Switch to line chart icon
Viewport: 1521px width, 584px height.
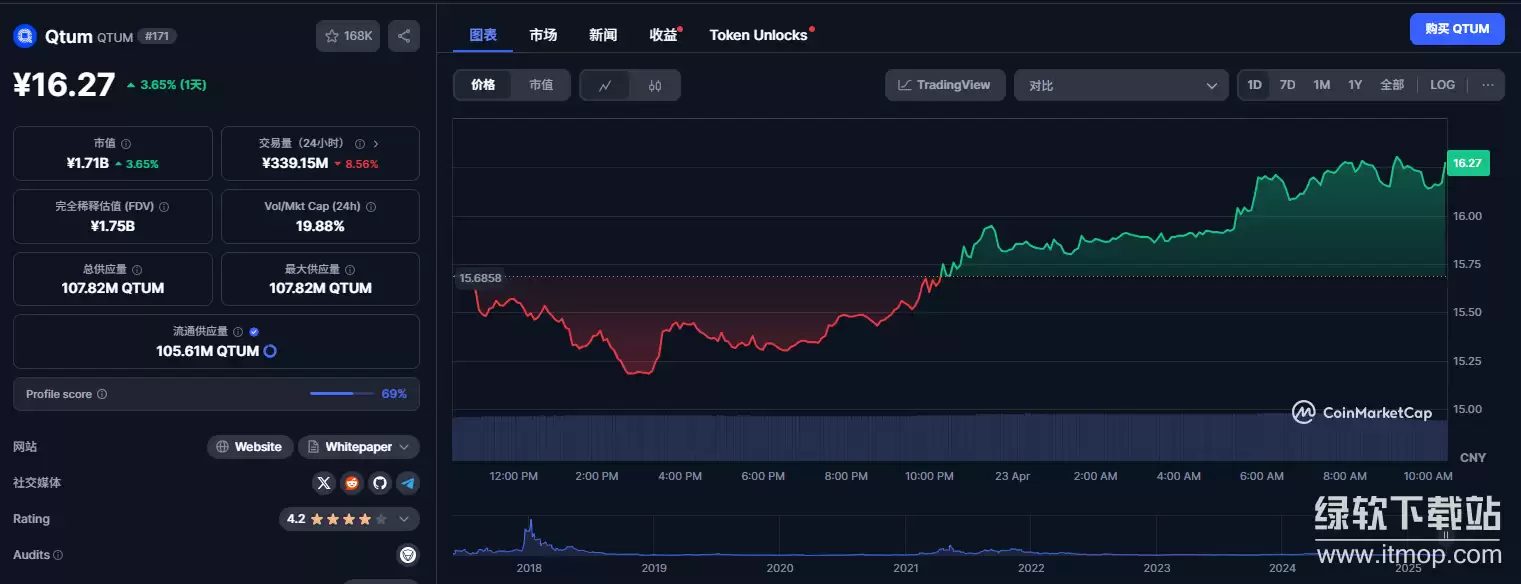click(x=605, y=85)
